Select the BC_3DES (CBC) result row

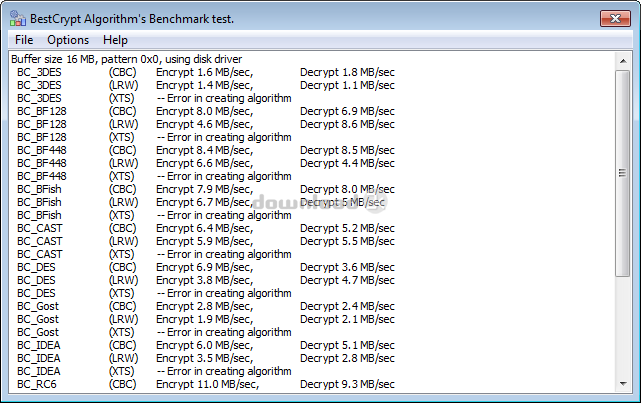coord(206,72)
